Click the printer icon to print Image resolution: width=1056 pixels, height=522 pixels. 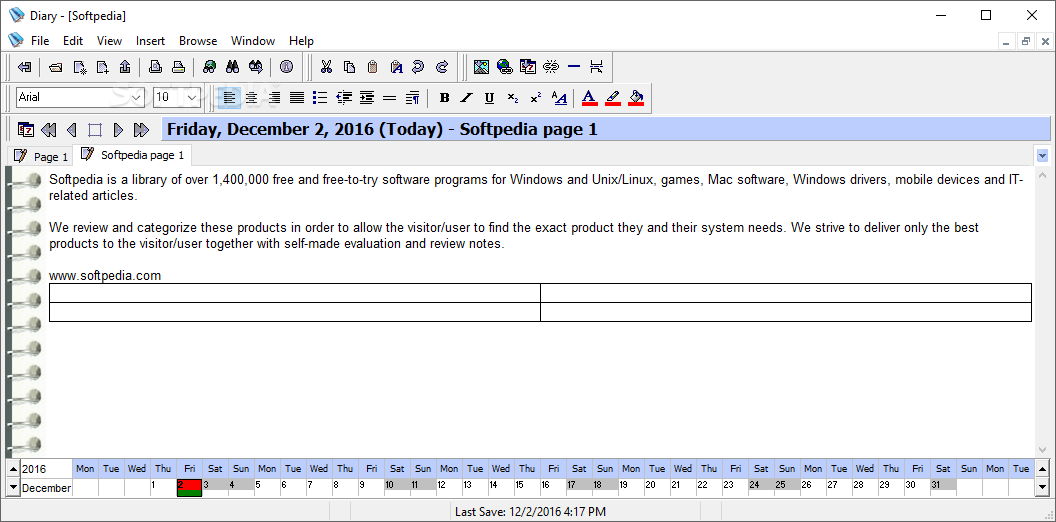[x=178, y=67]
